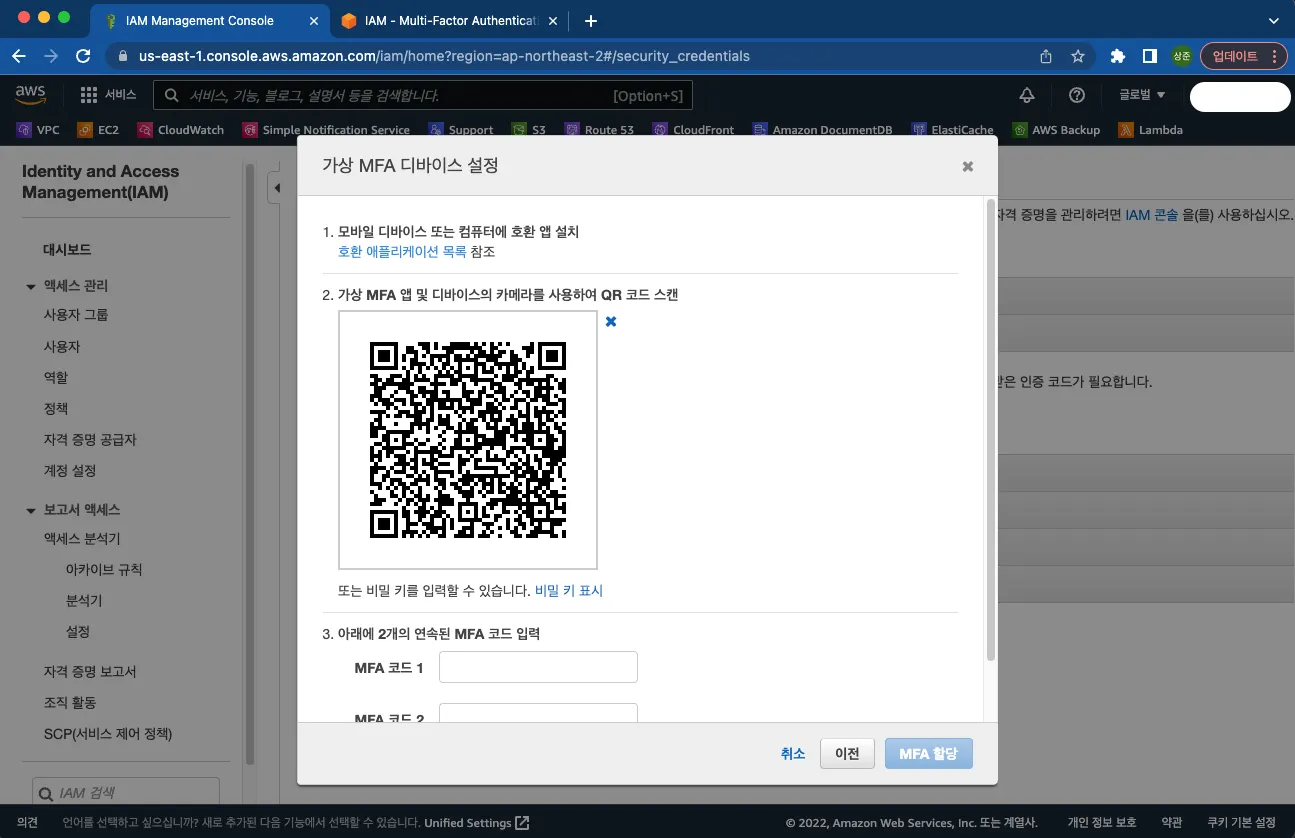The width and height of the screenshot is (1295, 838).
Task: Open 자격 증명 보고서 in the sidebar
Action: click(x=90, y=672)
